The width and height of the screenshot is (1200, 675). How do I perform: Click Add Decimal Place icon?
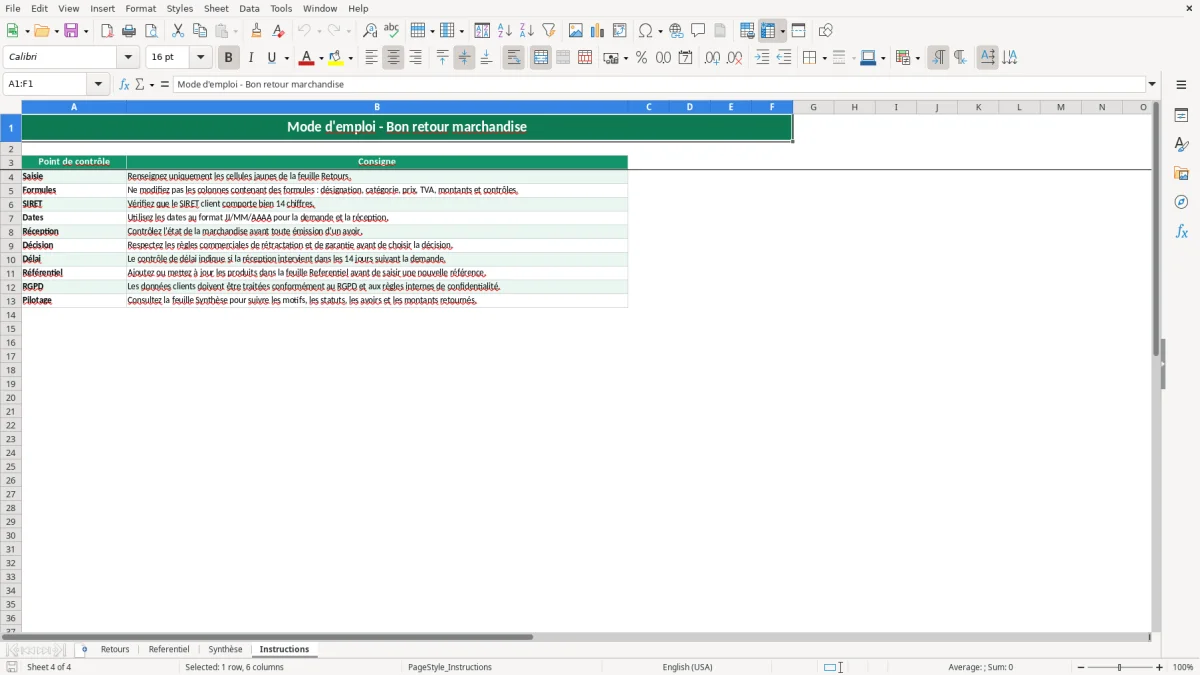coord(712,58)
